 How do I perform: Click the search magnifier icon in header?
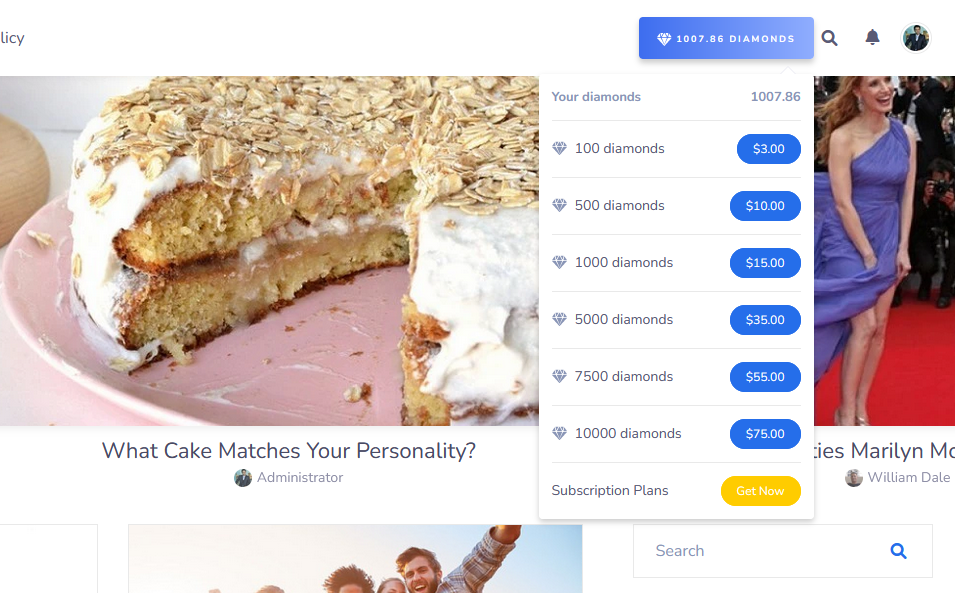829,38
